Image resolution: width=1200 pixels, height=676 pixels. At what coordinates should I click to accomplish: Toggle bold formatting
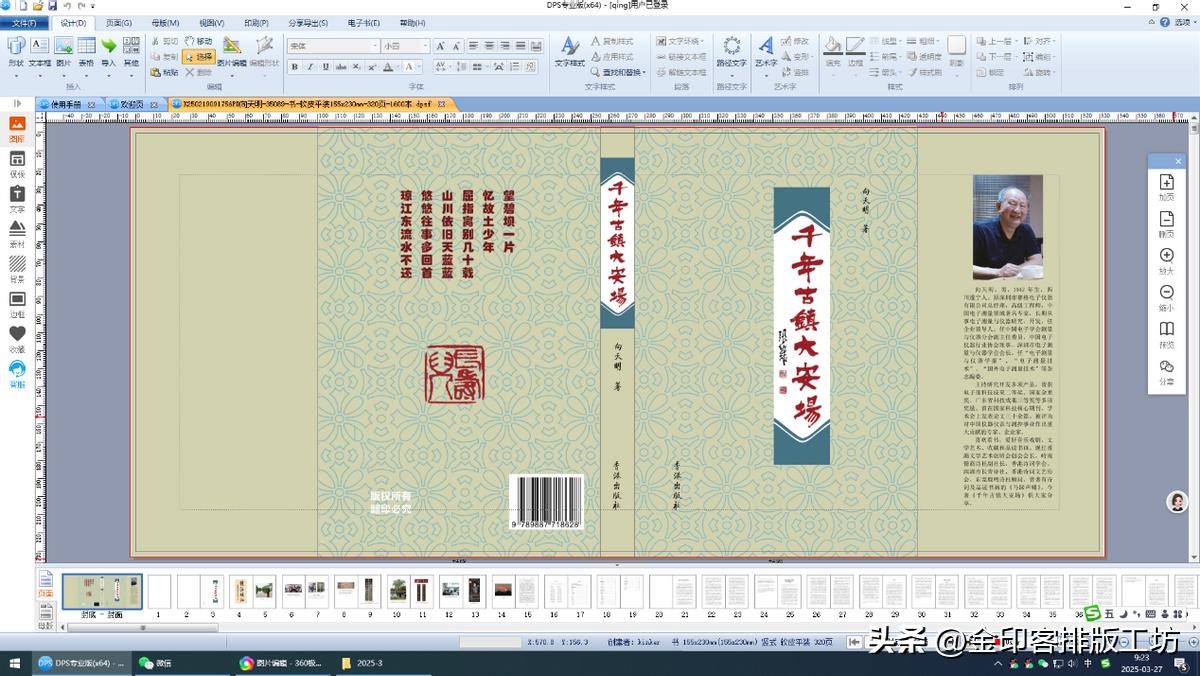click(294, 66)
